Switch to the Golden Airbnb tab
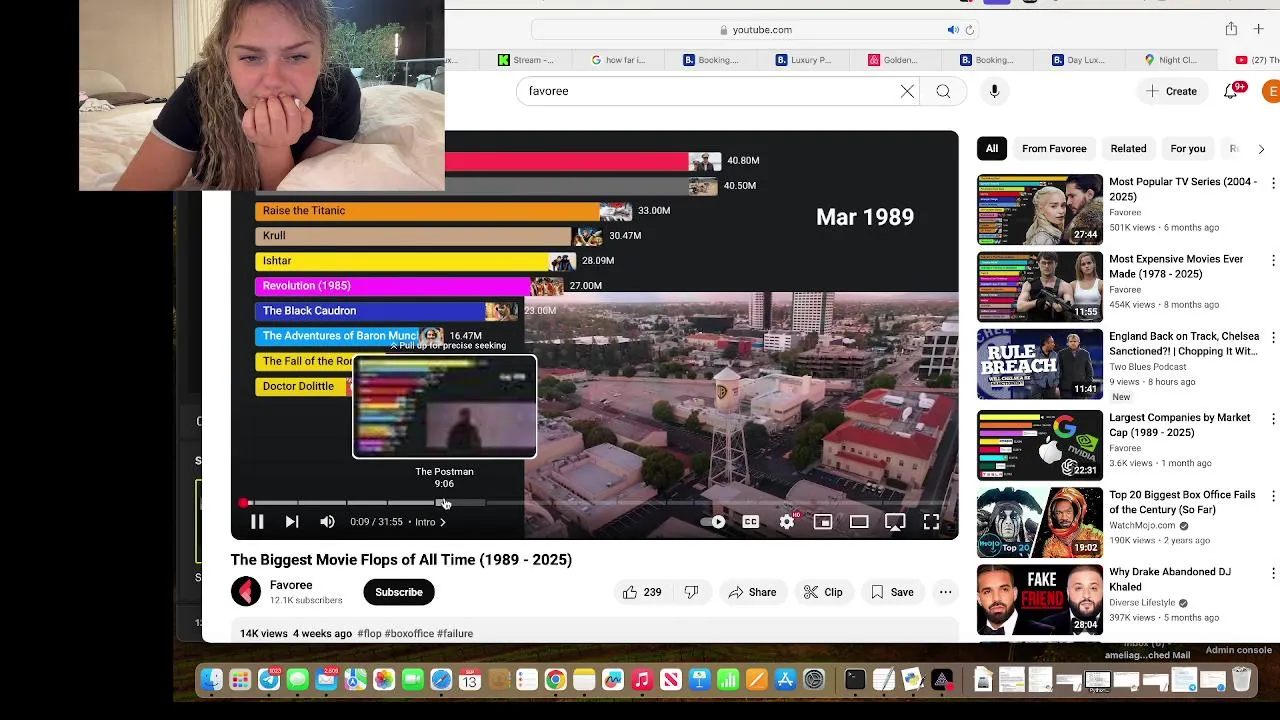Viewport: 1280px width, 720px height. tap(893, 60)
